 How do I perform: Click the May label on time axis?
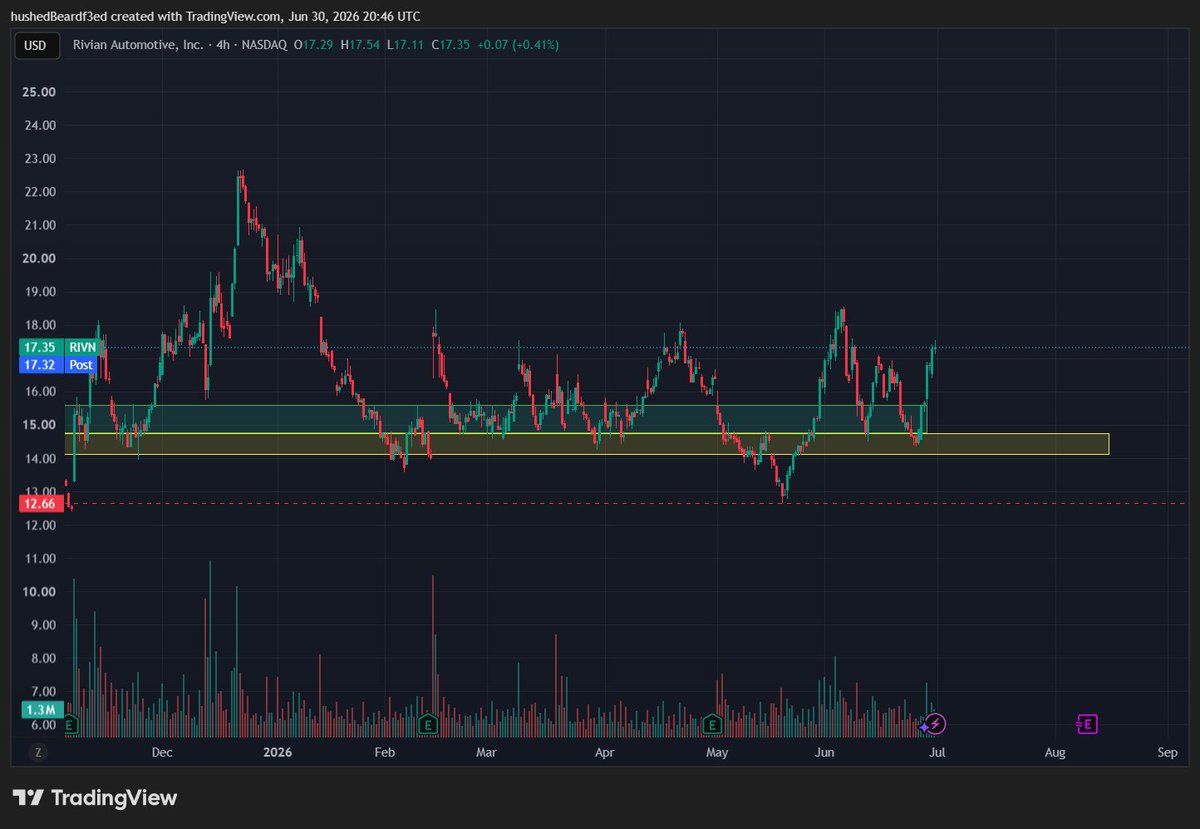click(716, 752)
